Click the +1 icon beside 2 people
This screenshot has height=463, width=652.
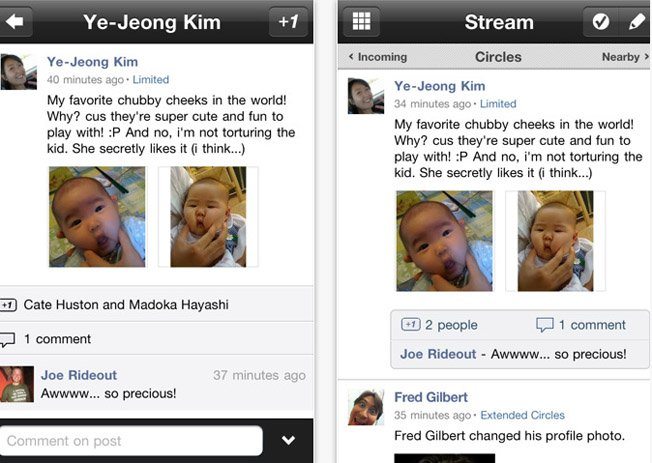pos(410,325)
